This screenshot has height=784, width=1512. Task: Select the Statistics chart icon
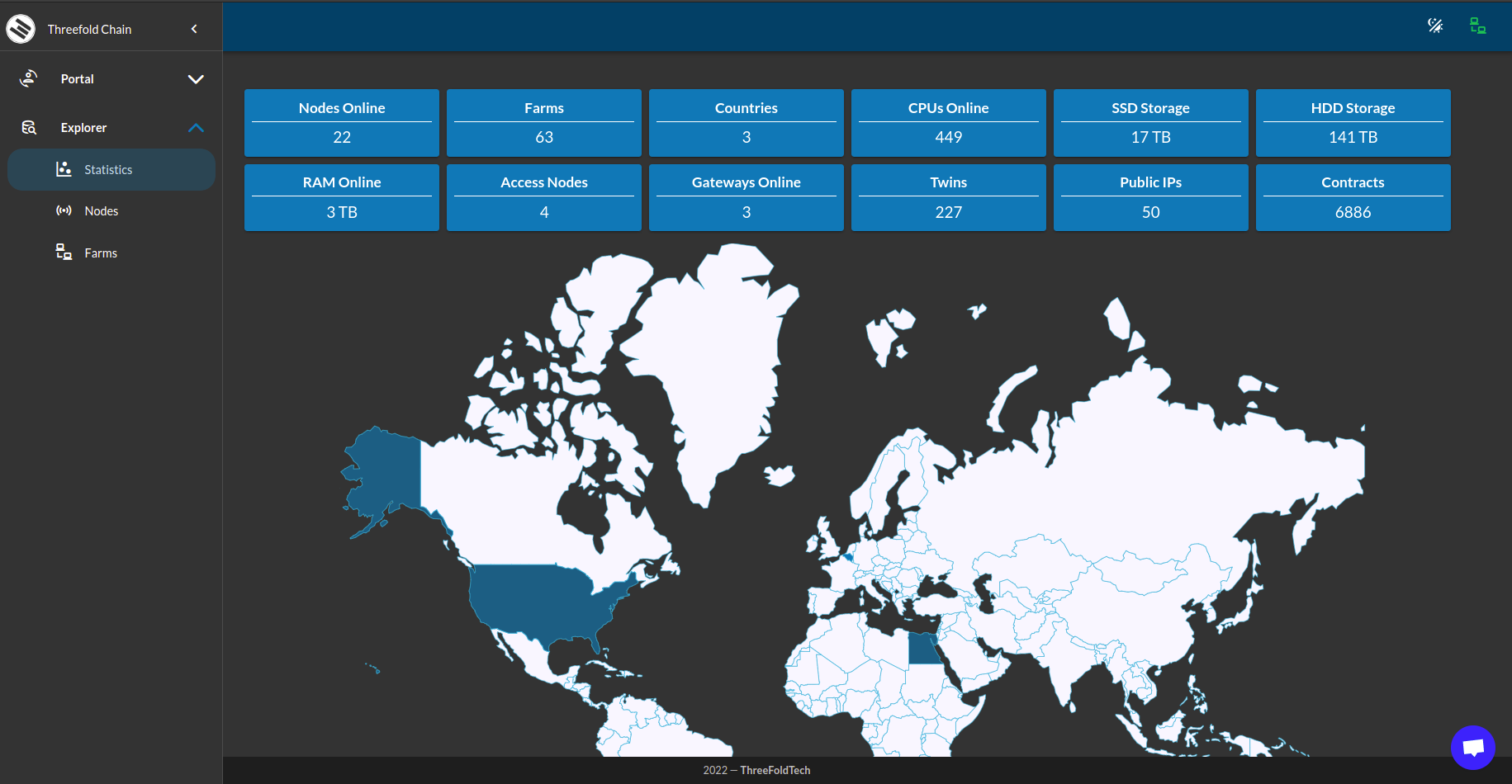click(x=64, y=169)
